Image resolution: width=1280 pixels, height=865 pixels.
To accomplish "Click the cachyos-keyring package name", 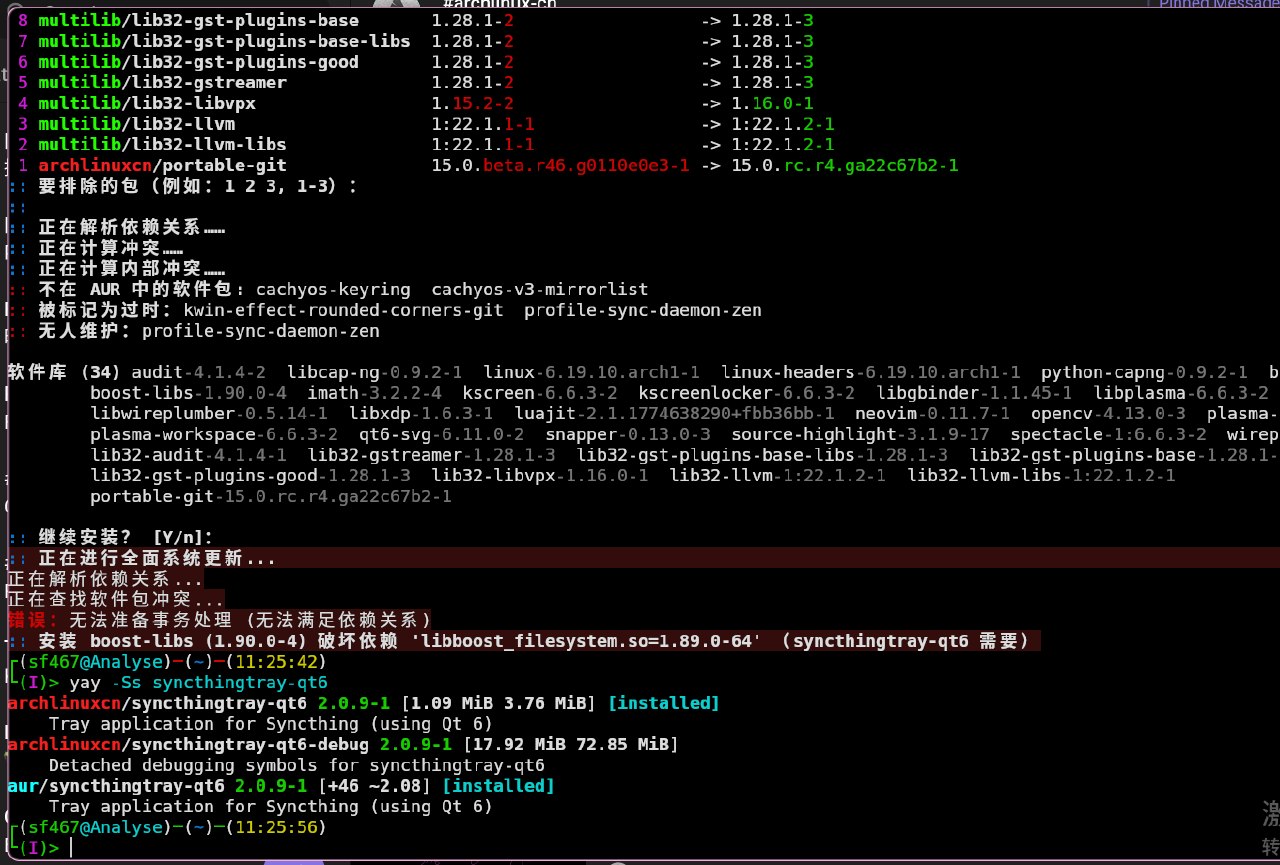I will (x=333, y=289).
